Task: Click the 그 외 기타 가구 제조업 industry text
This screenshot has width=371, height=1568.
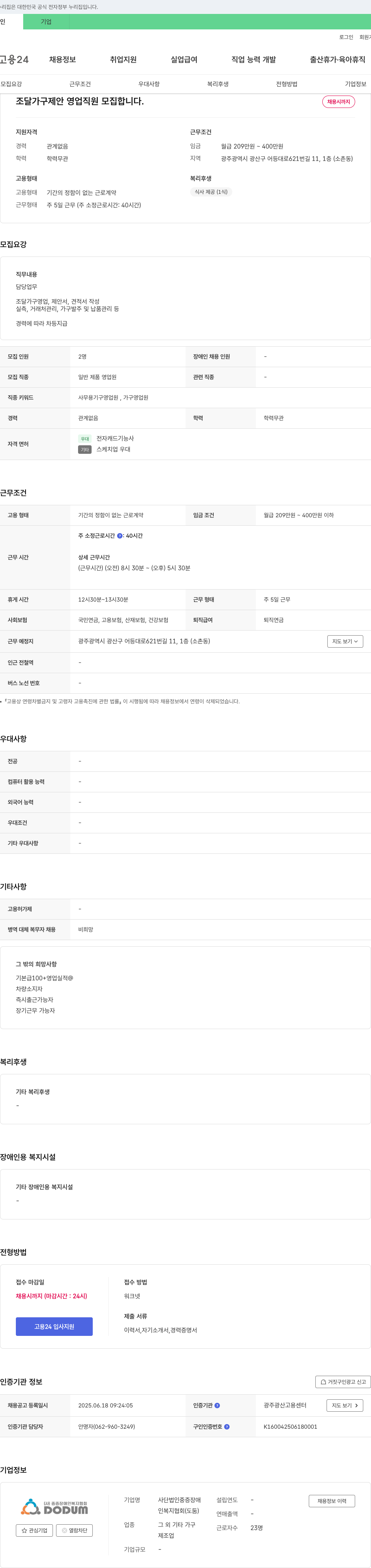Action: click(177, 1530)
